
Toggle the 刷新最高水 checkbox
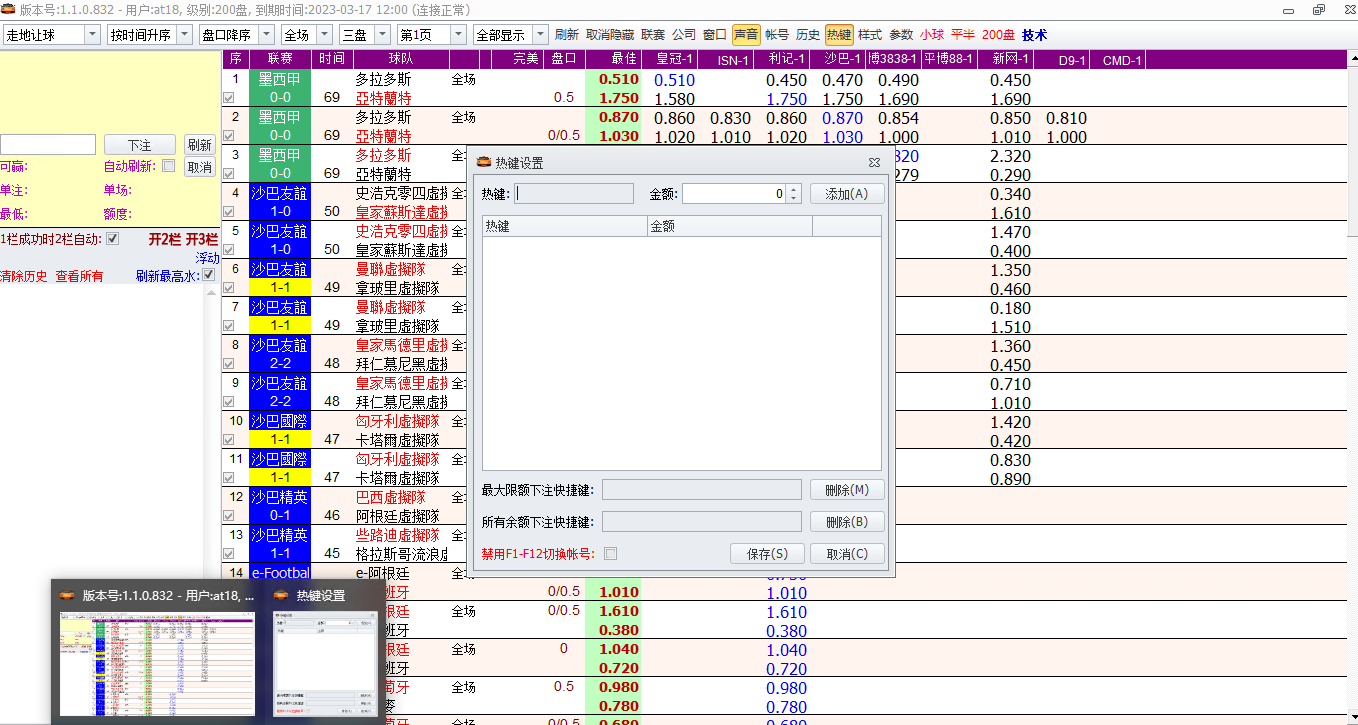(209, 275)
